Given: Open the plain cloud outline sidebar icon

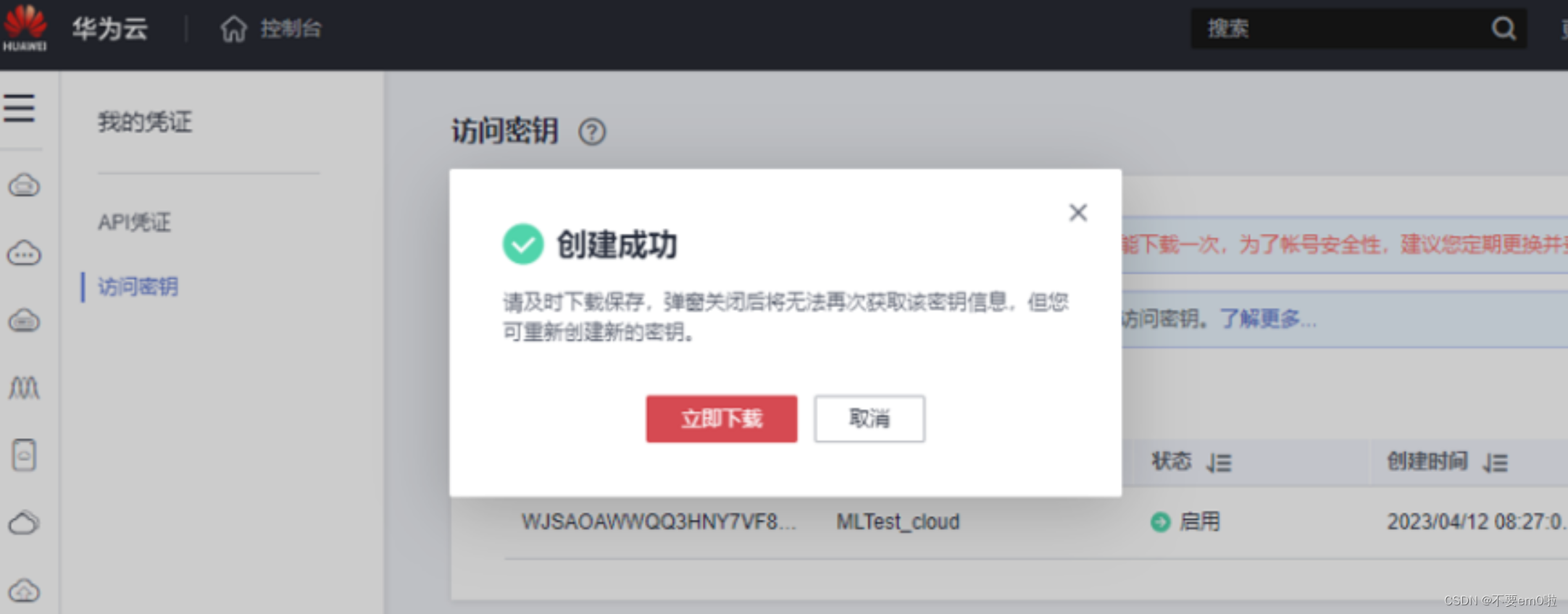Looking at the screenshot, I should click(24, 523).
